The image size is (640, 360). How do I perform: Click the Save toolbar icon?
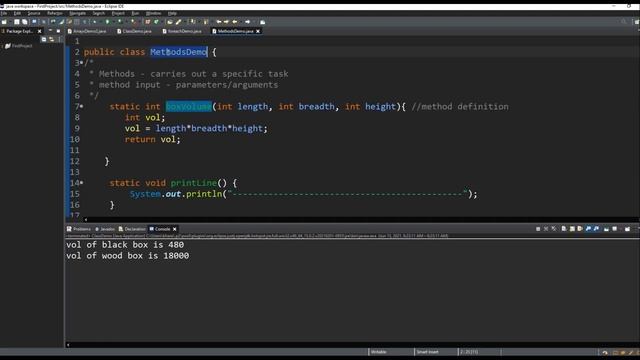[17, 22]
